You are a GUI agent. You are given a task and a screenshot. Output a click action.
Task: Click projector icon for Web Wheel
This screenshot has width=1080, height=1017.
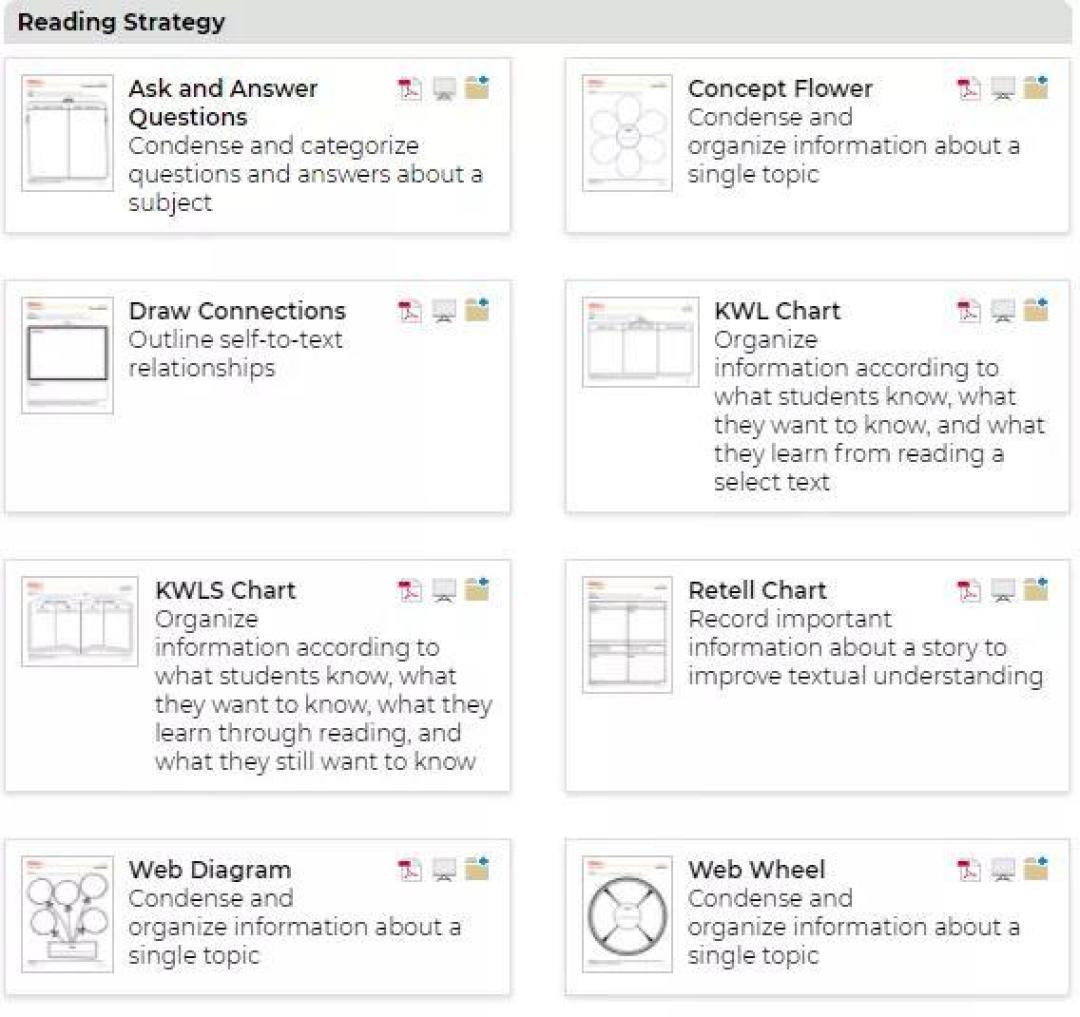(x=1003, y=870)
